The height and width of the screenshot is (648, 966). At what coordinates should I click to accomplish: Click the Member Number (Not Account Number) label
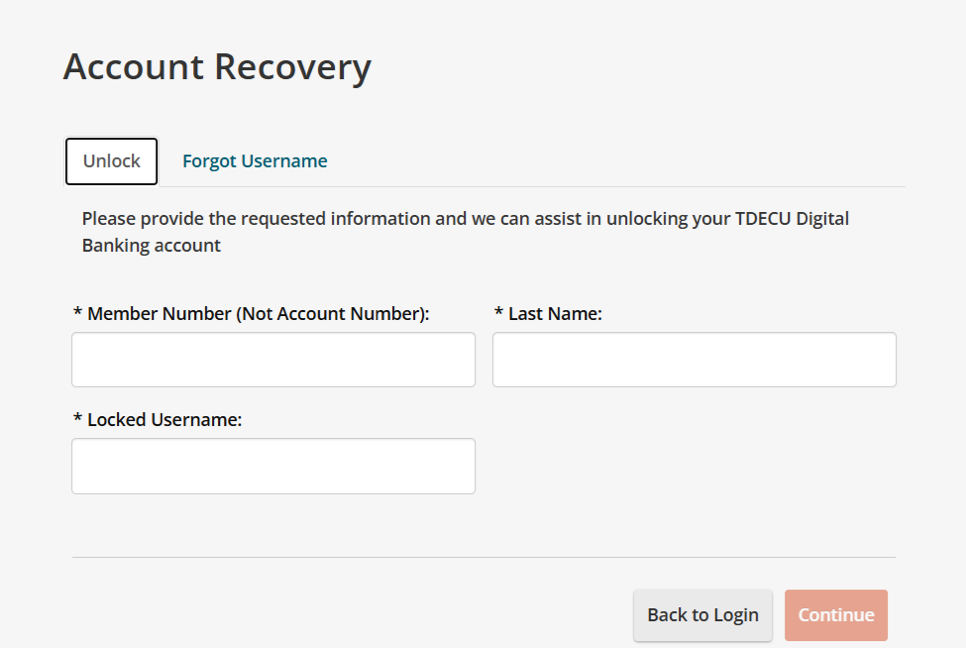[251, 314]
